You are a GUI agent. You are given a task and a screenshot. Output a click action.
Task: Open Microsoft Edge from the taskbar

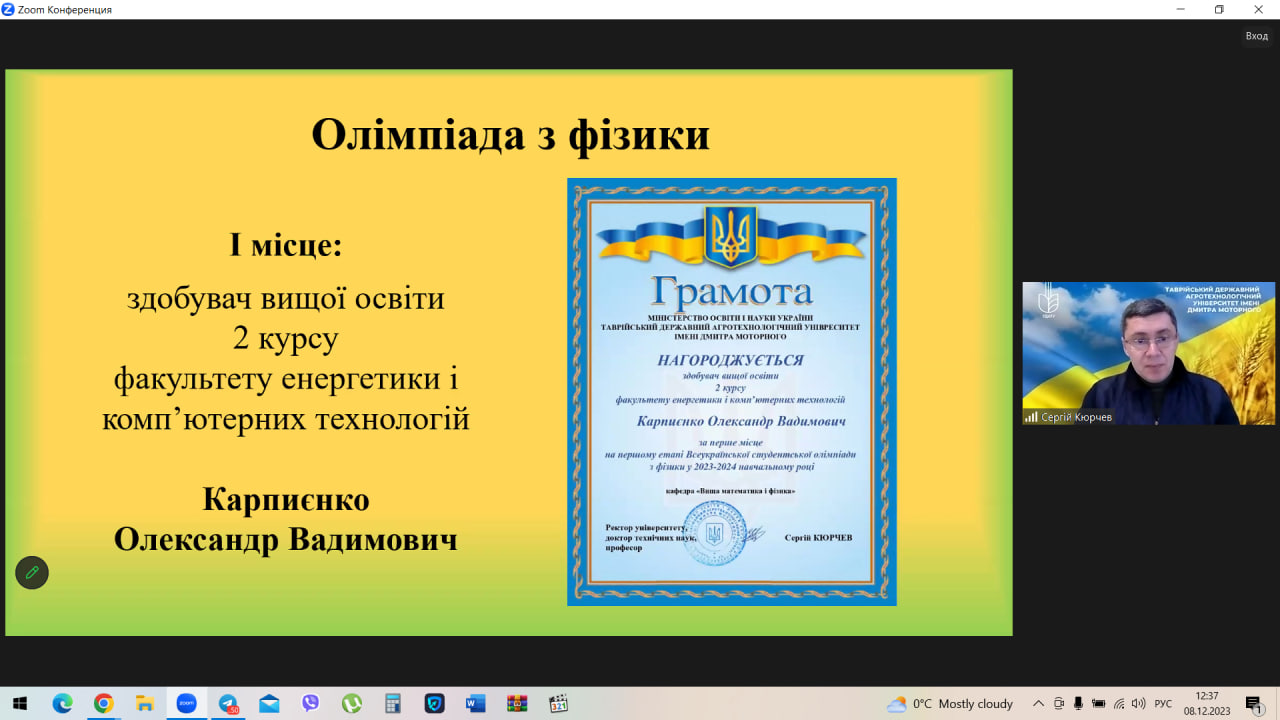tap(62, 703)
